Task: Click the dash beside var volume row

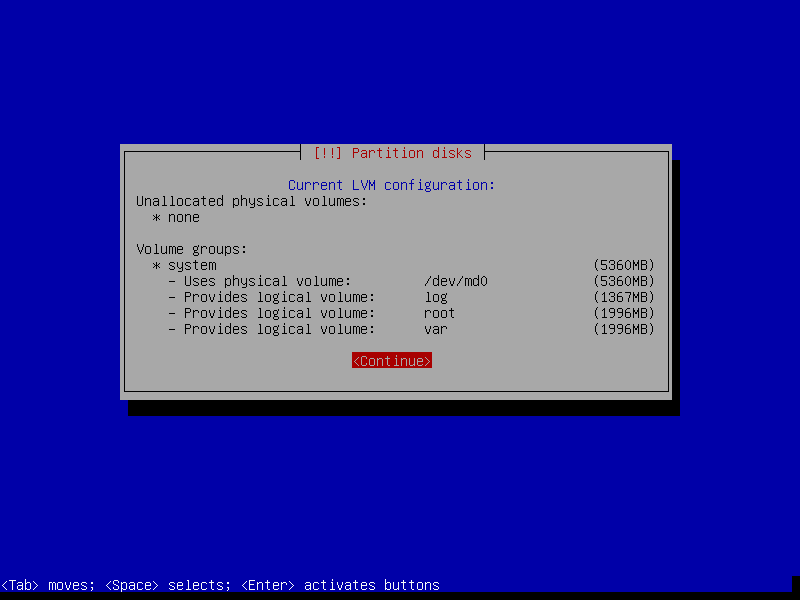Action: point(171,329)
